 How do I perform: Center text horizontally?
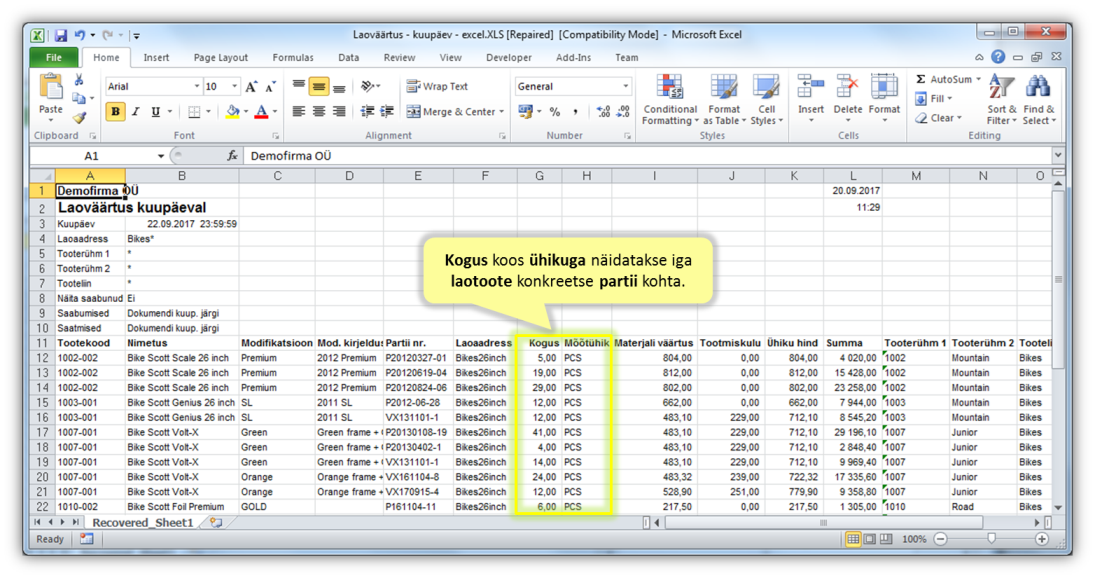(x=319, y=112)
